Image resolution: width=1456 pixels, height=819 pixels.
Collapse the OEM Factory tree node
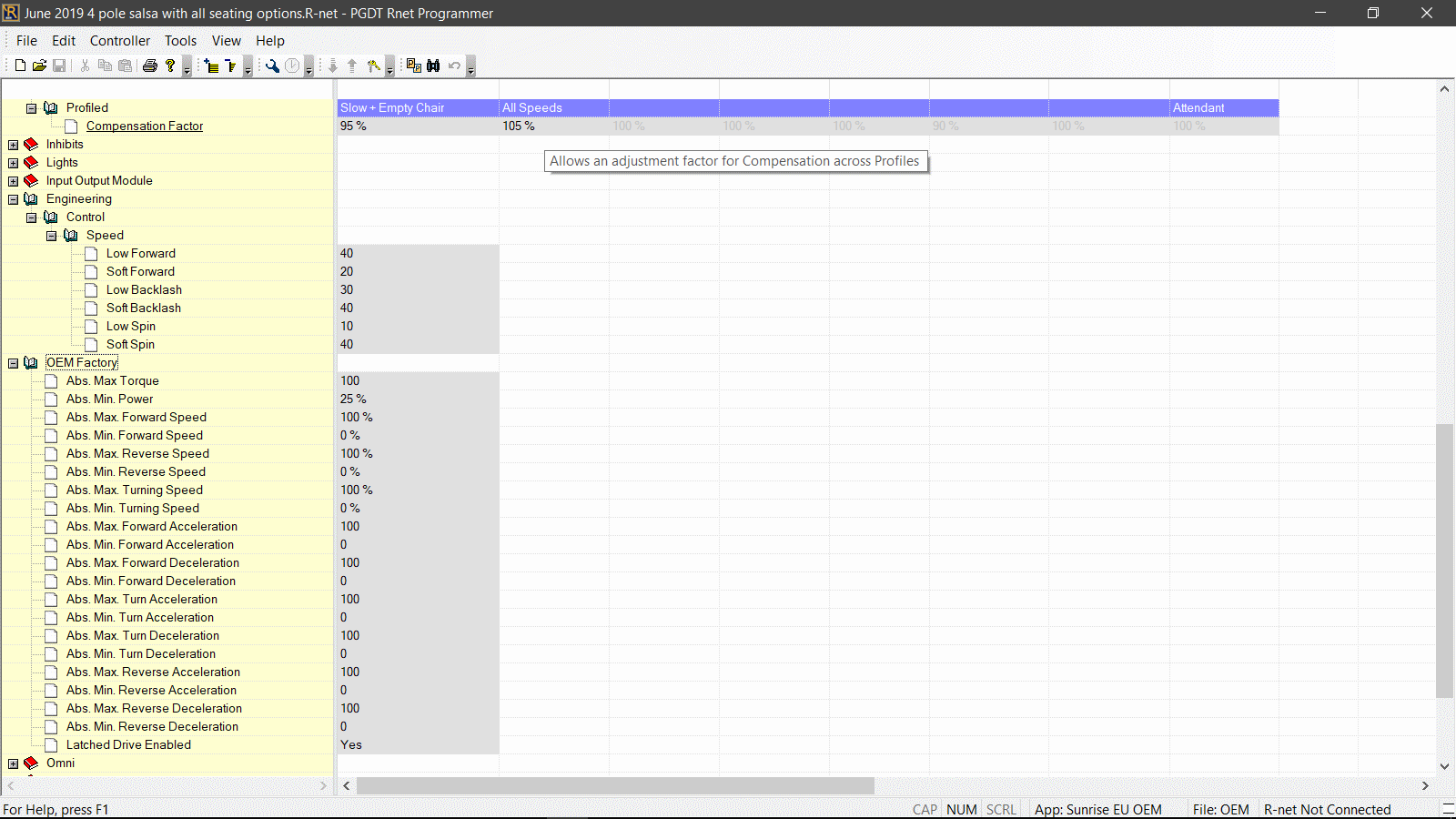14,363
